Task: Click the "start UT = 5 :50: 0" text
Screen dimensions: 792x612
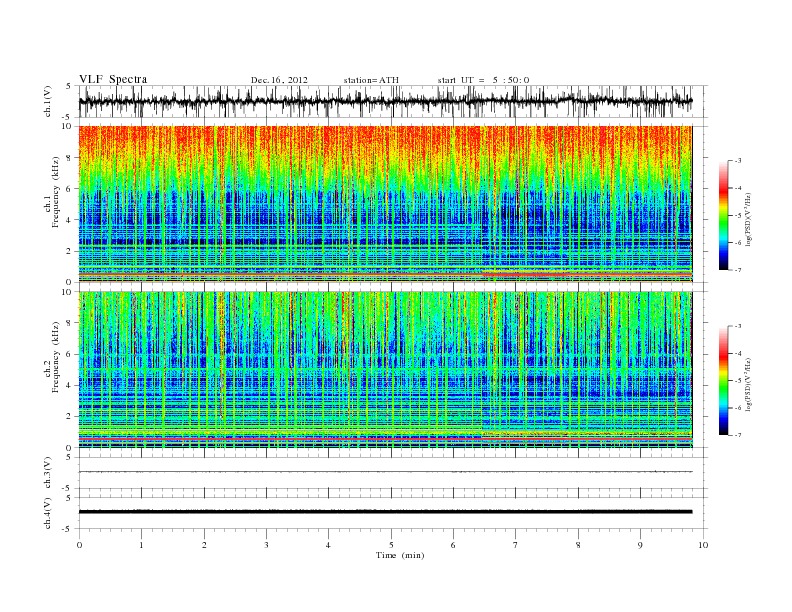Action: click(x=483, y=80)
